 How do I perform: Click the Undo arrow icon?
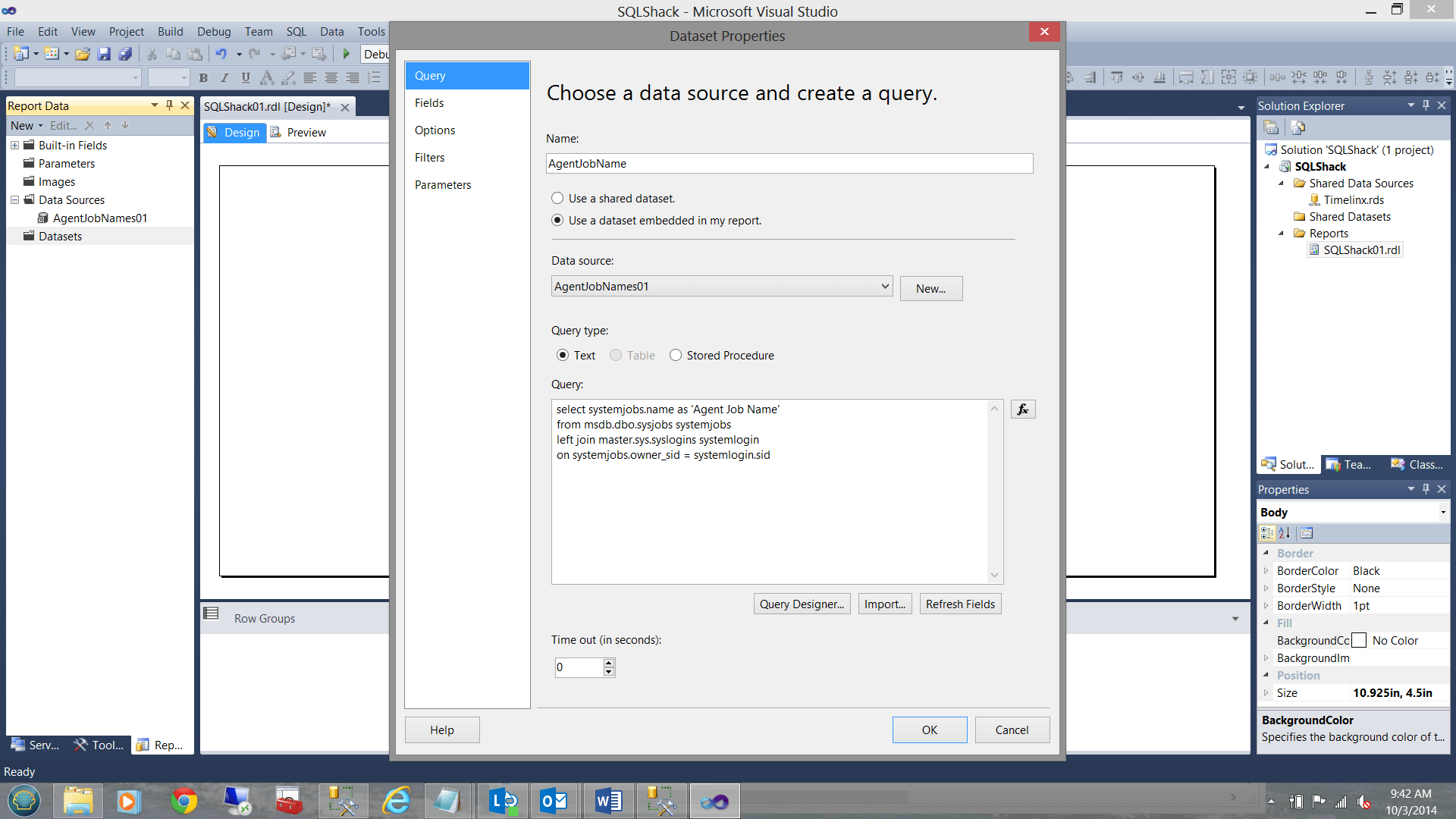pyautogui.click(x=221, y=54)
